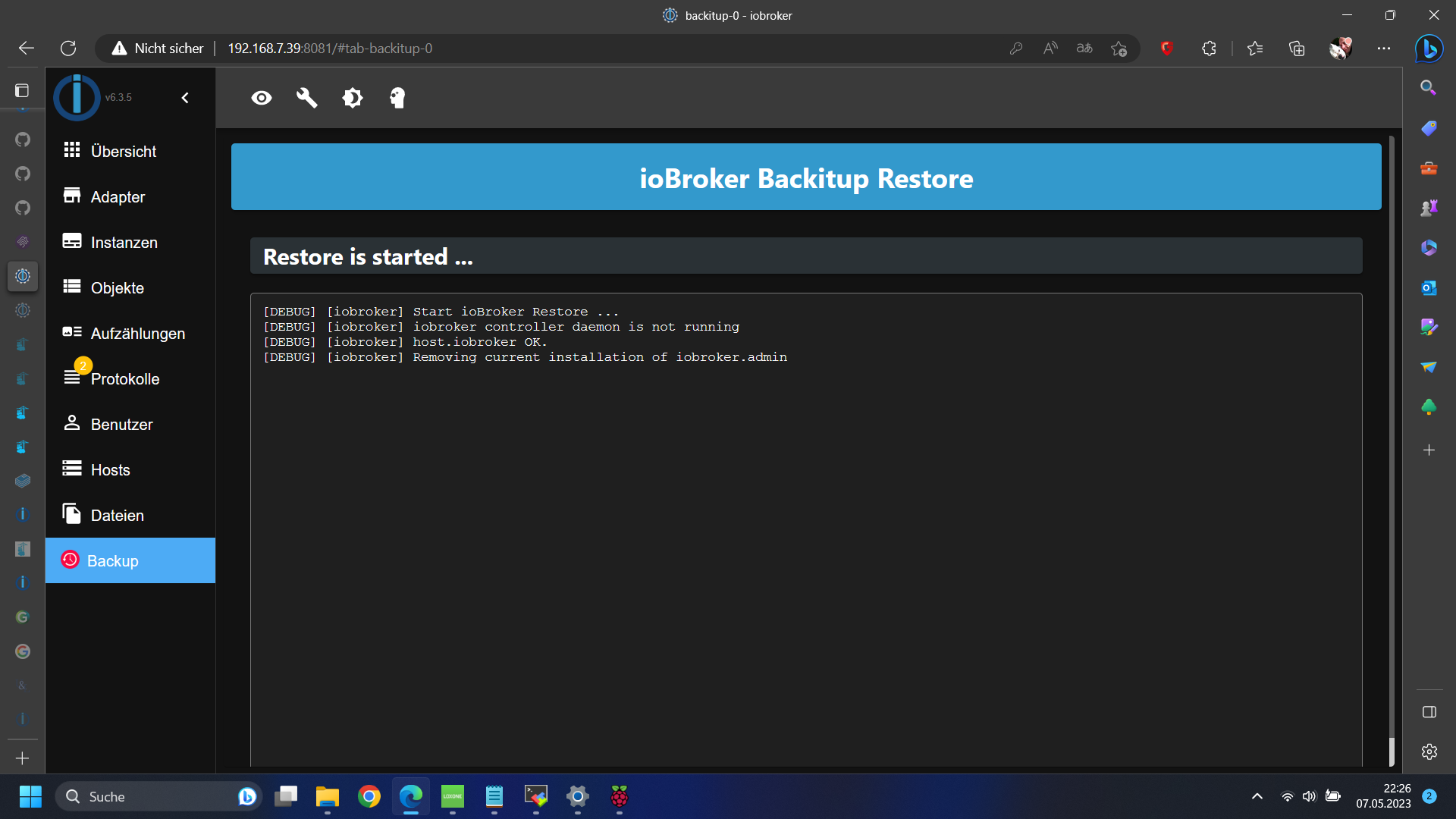Select the active ioBroker vertical tab
The width and height of the screenshot is (1456, 819).
tap(23, 276)
